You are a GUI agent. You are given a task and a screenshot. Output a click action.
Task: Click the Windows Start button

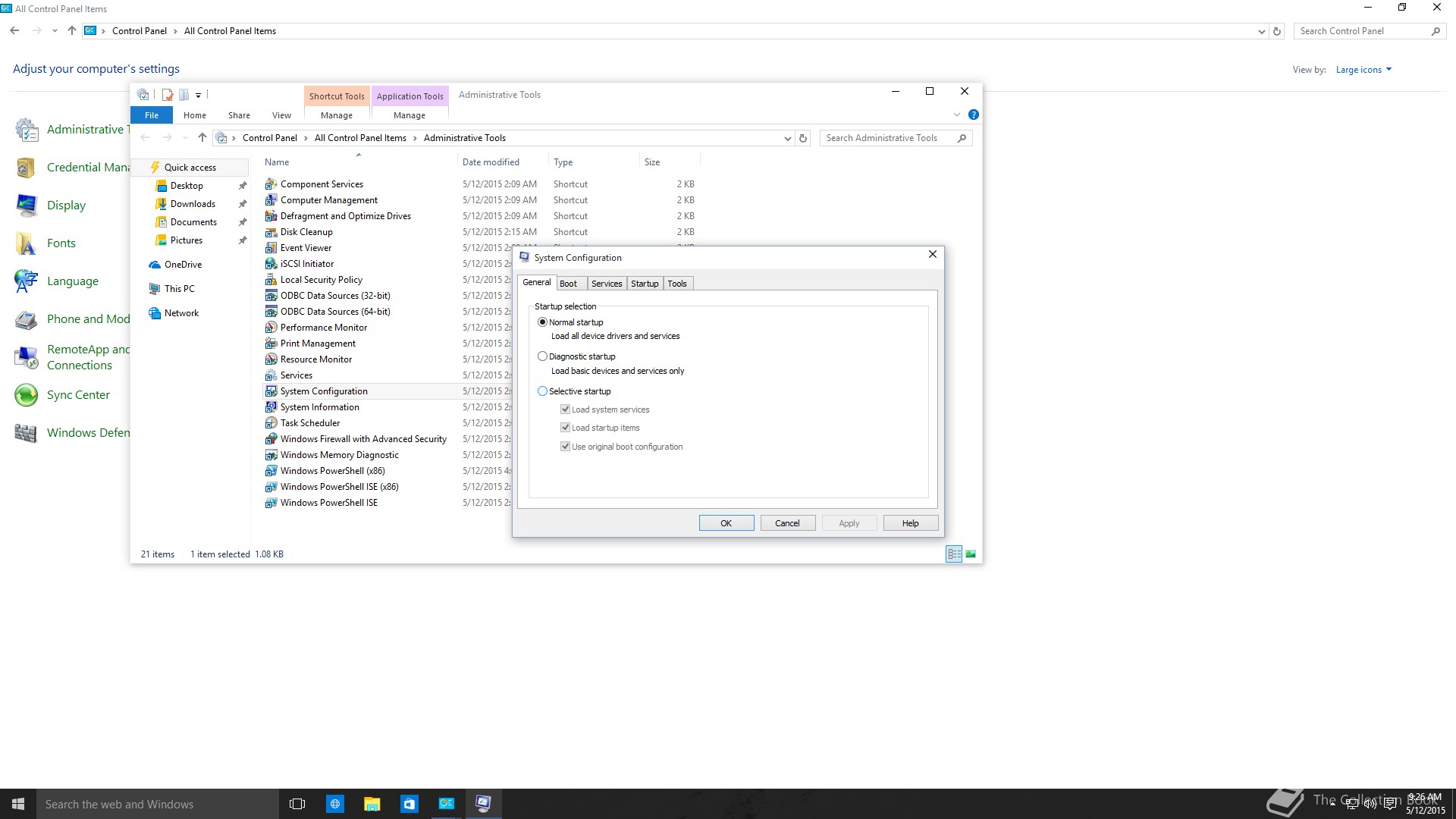coord(18,804)
